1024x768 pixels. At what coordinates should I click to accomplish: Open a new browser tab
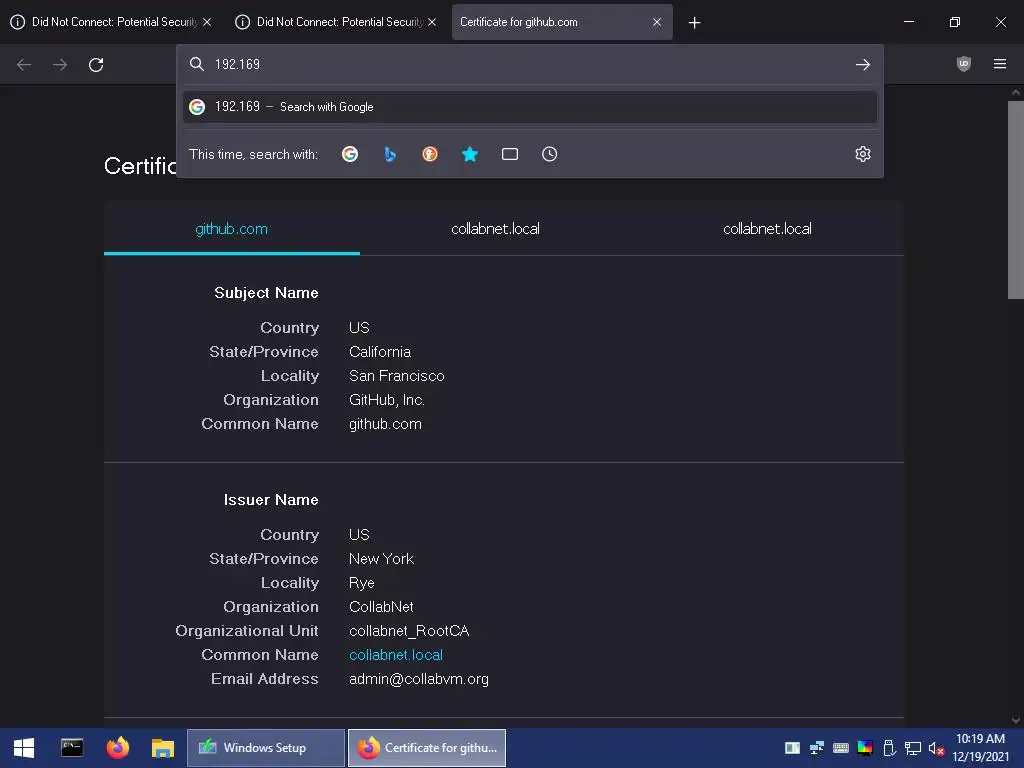point(694,23)
